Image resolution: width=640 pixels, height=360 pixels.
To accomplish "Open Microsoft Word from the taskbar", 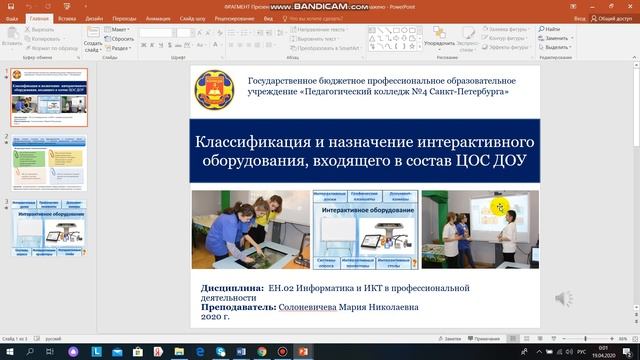I will tap(241, 351).
